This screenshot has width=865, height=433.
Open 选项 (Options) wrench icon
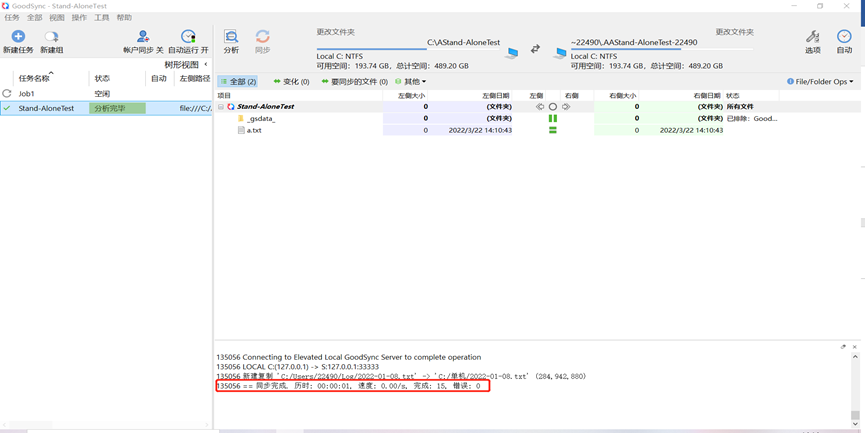point(813,36)
